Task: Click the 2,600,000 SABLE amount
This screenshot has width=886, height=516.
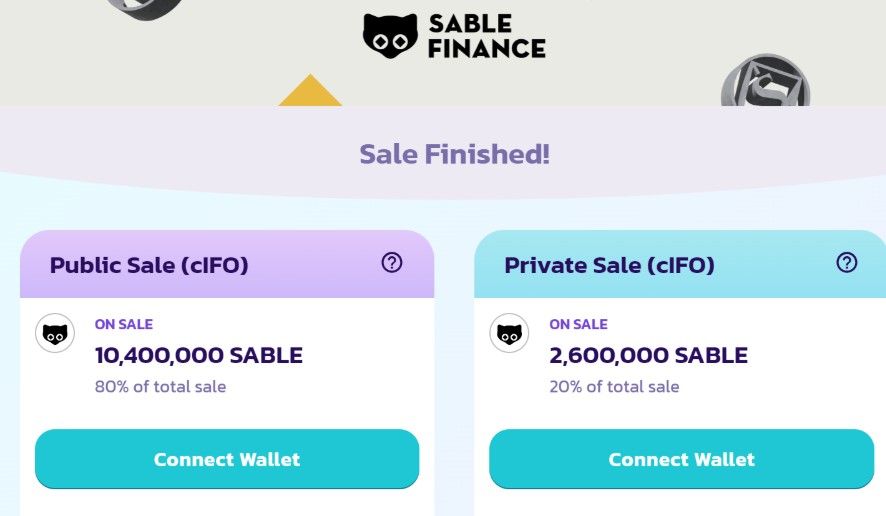Action: [648, 355]
